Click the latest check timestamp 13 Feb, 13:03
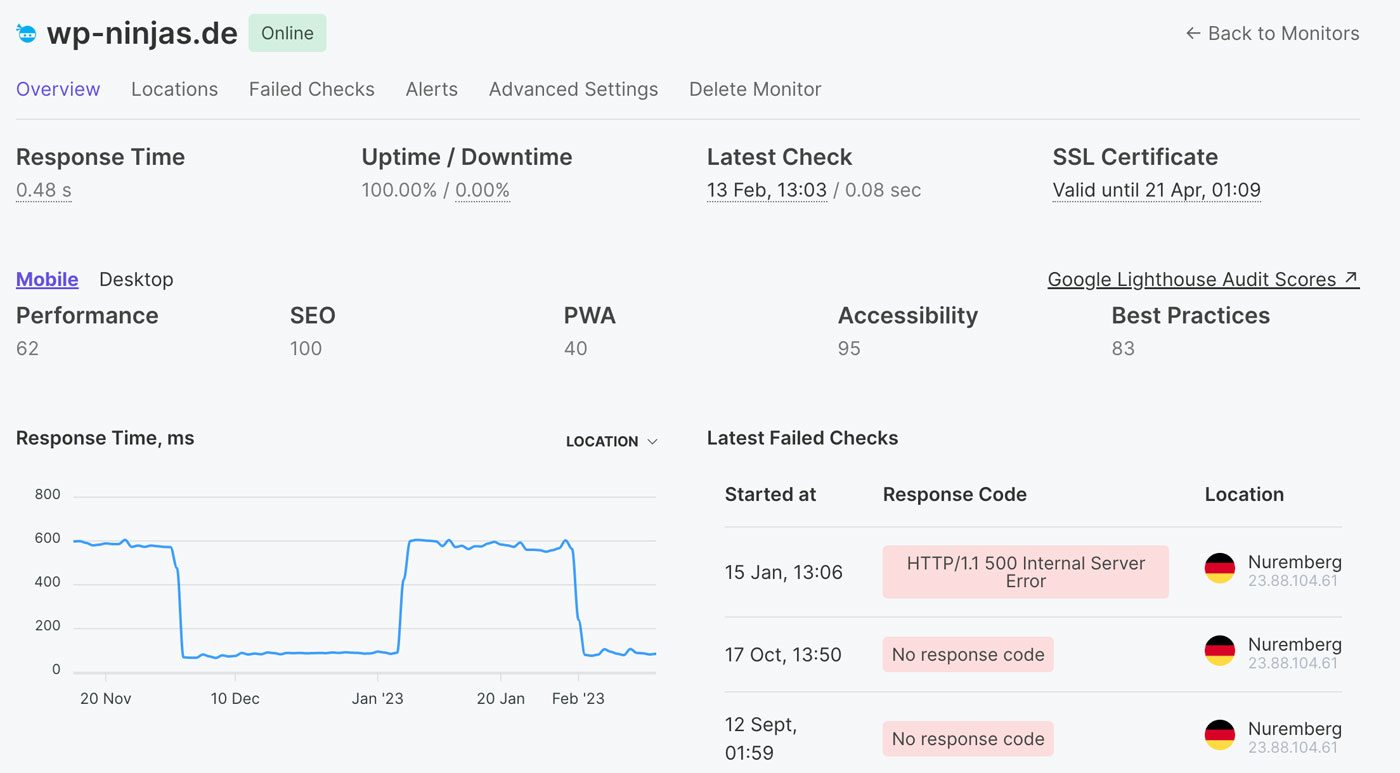The height and width of the screenshot is (773, 1400). tap(766, 190)
